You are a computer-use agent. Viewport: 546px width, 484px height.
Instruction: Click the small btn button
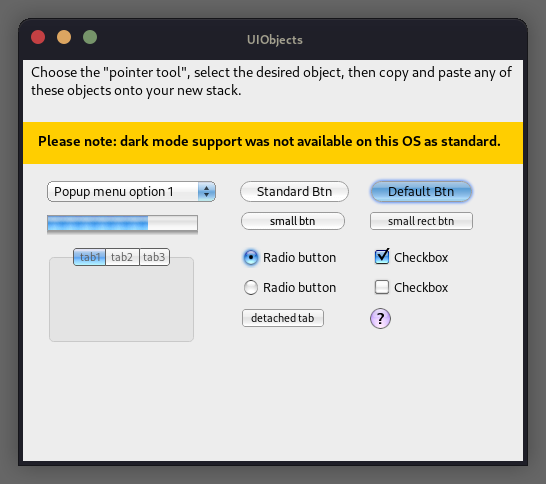pos(292,221)
